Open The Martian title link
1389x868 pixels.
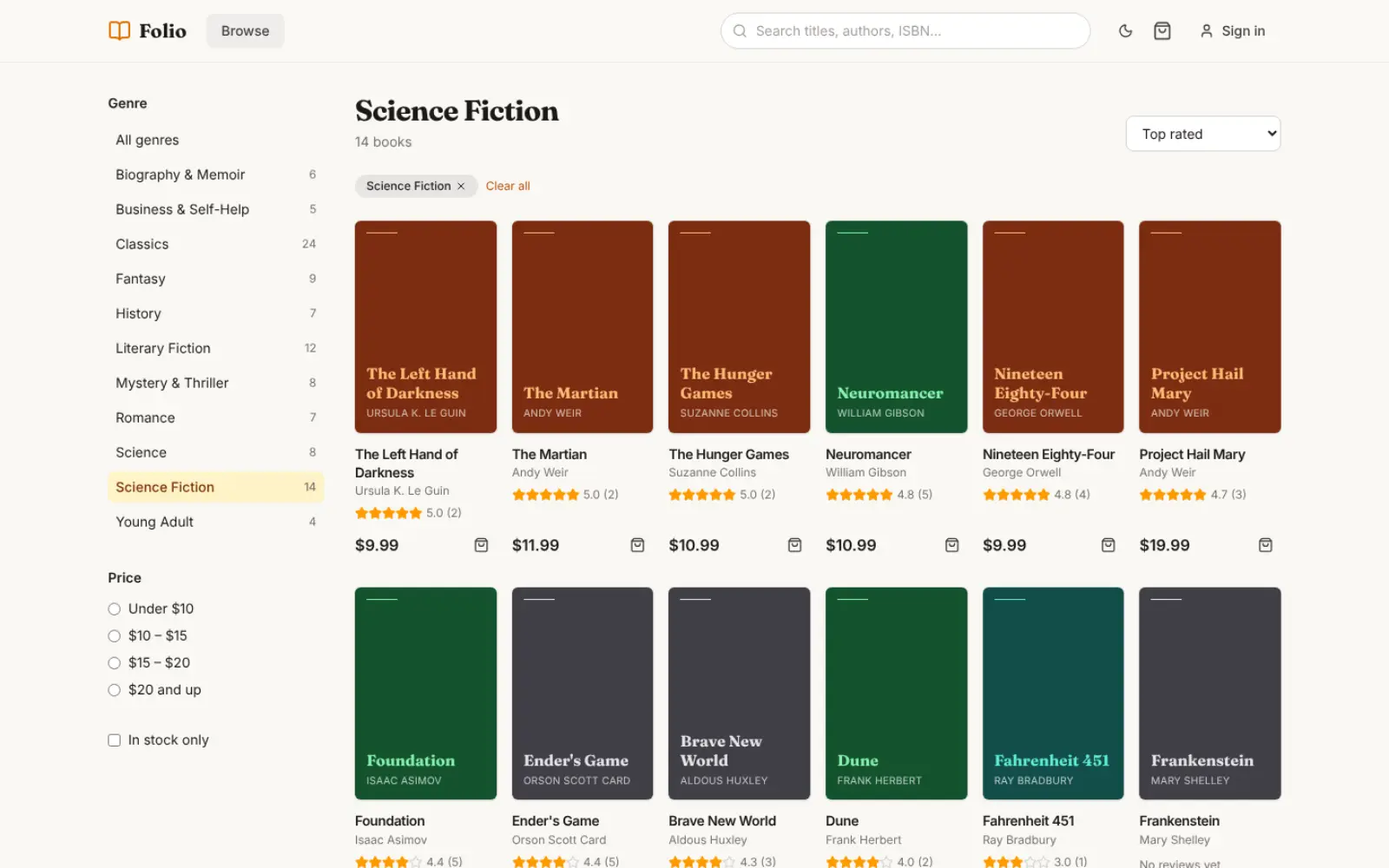[550, 454]
